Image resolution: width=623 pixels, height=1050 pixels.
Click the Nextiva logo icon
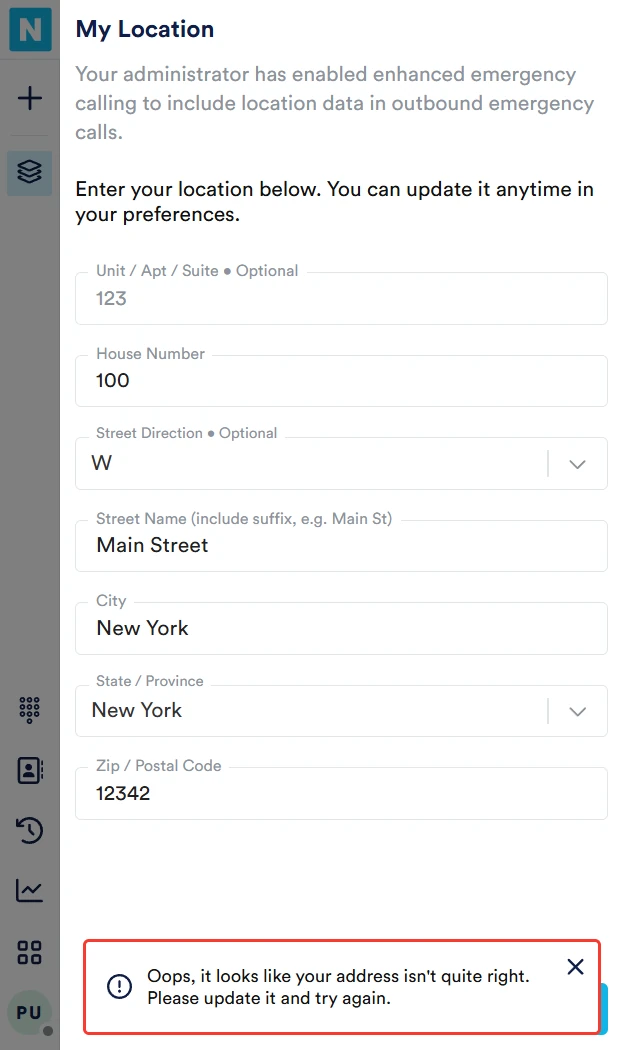(29, 30)
